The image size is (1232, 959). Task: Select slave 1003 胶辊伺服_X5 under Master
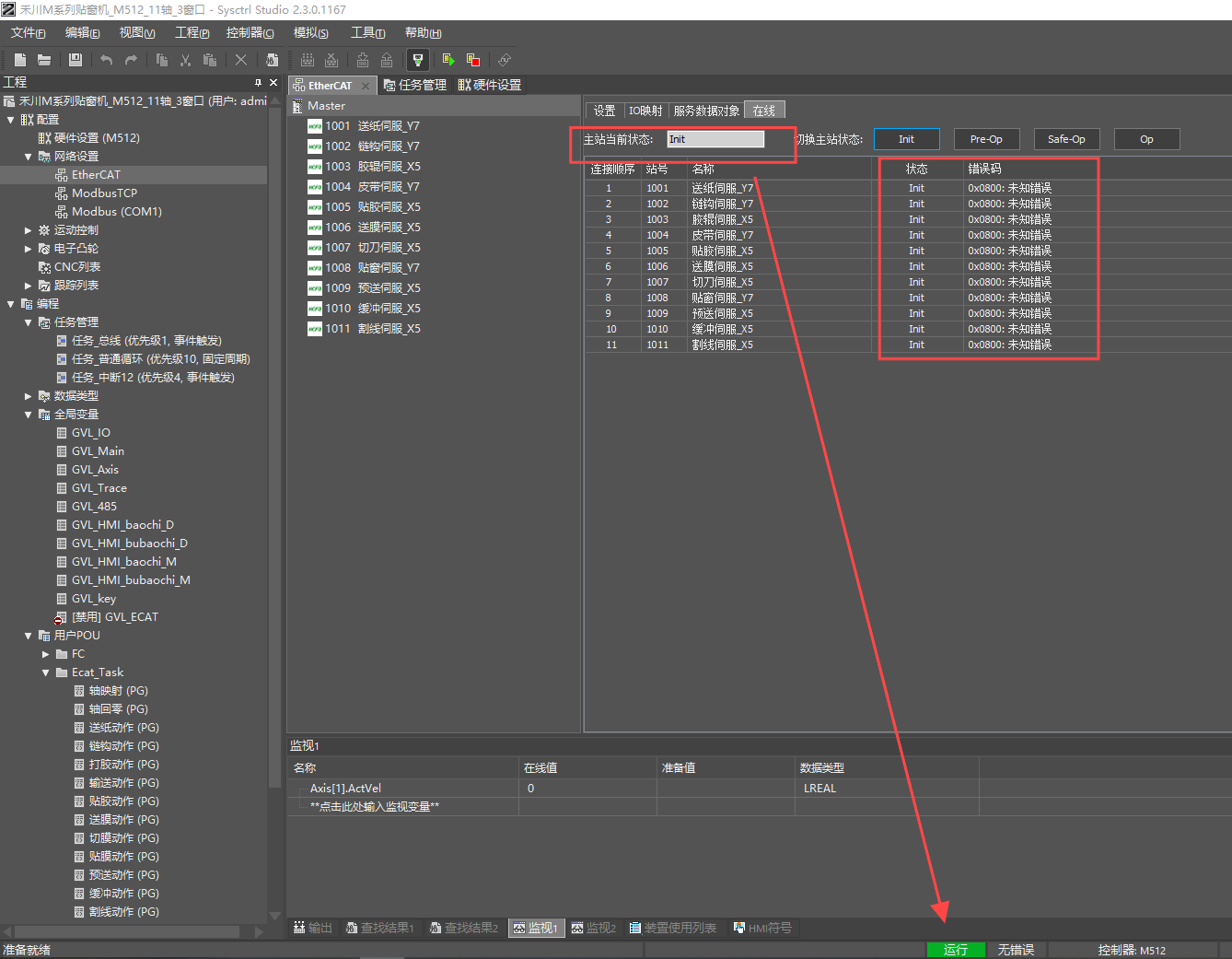click(373, 167)
